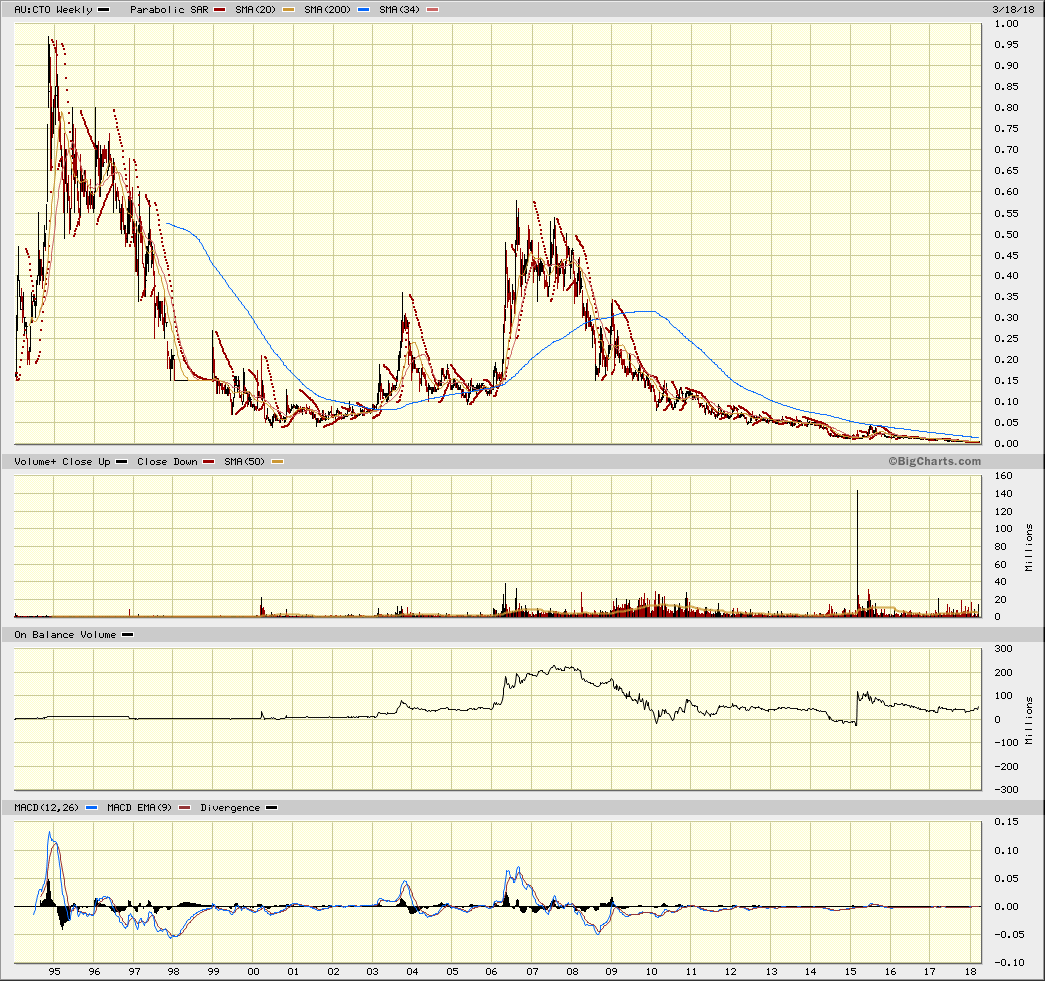Select the SMA(34) legend label
Viewport: 1045px width, 981px height.
coord(399,10)
